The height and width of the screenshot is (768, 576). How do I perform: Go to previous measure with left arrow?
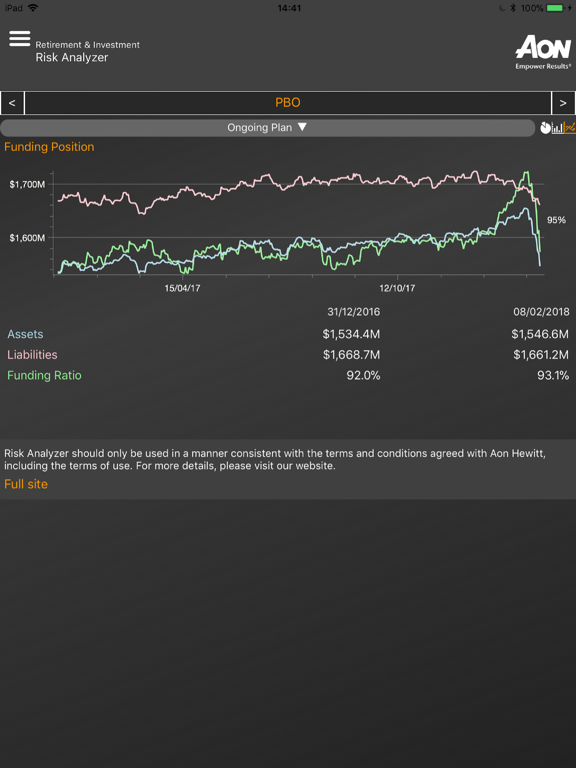(x=12, y=103)
